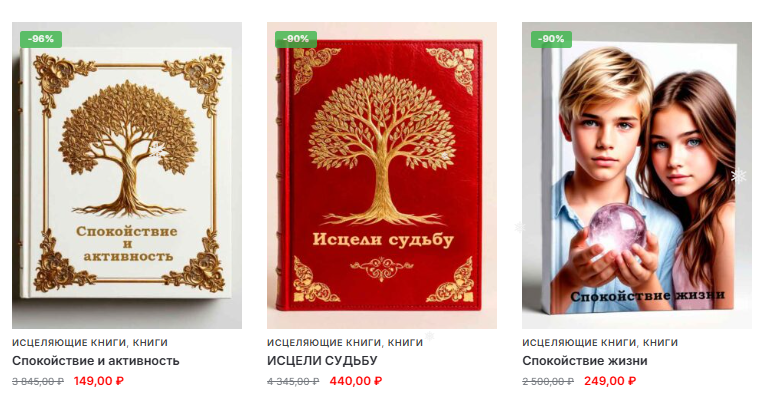Click the -90% badge on the red book
Screen dimensions: 778x410
[x=296, y=39]
